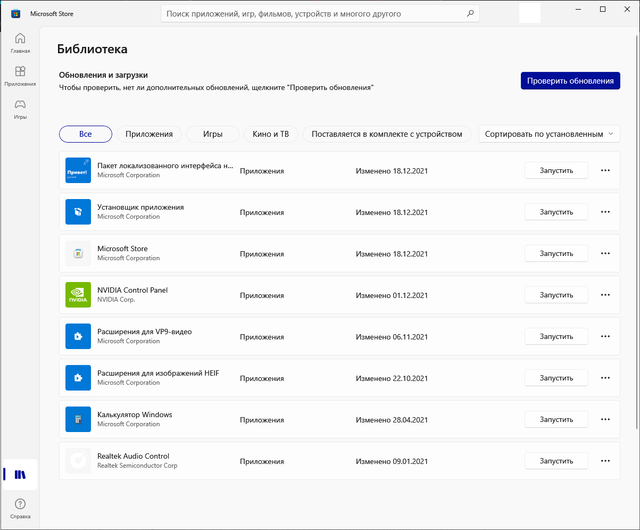Viewport: 640px width, 530px height.
Task: Launch Microsoft Store row with Запустить
Action: (x=556, y=253)
